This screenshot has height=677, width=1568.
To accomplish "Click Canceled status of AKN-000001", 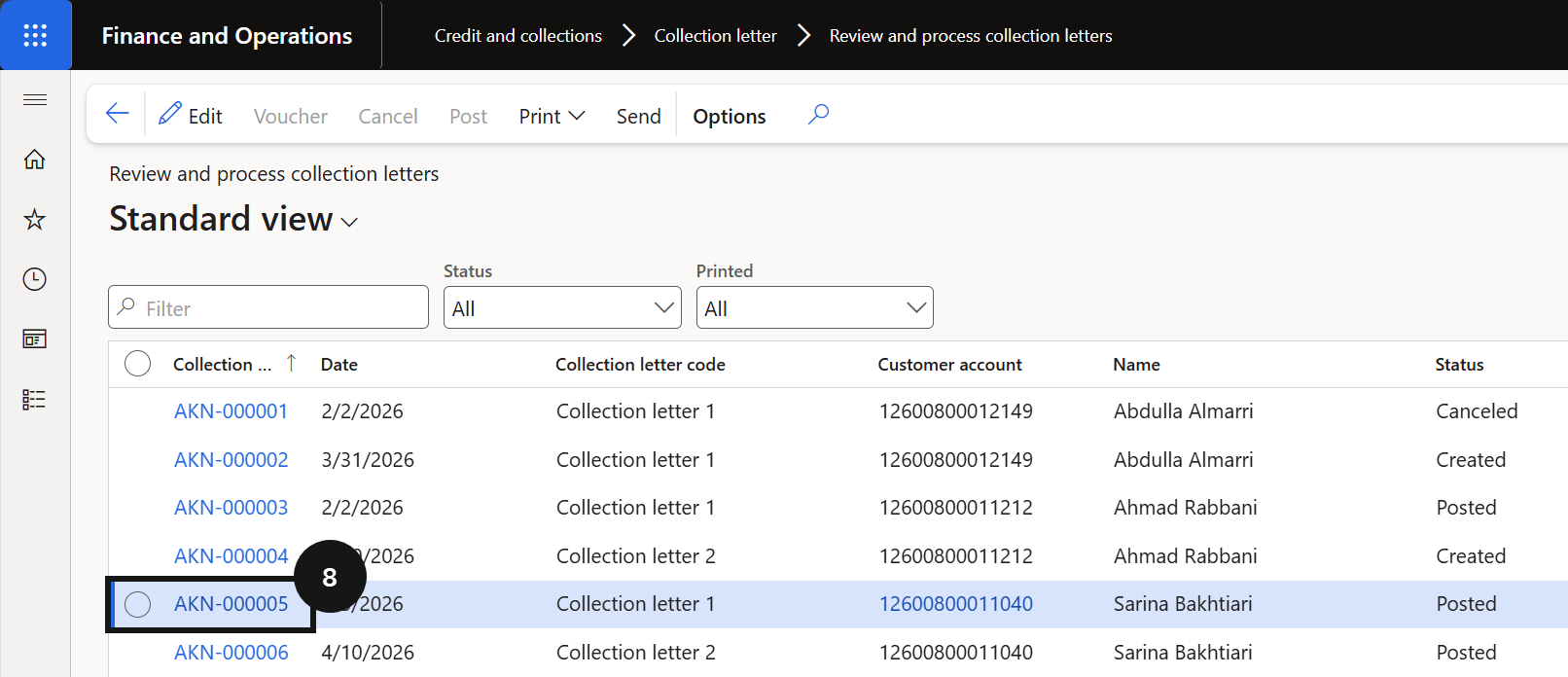I will click(1478, 411).
